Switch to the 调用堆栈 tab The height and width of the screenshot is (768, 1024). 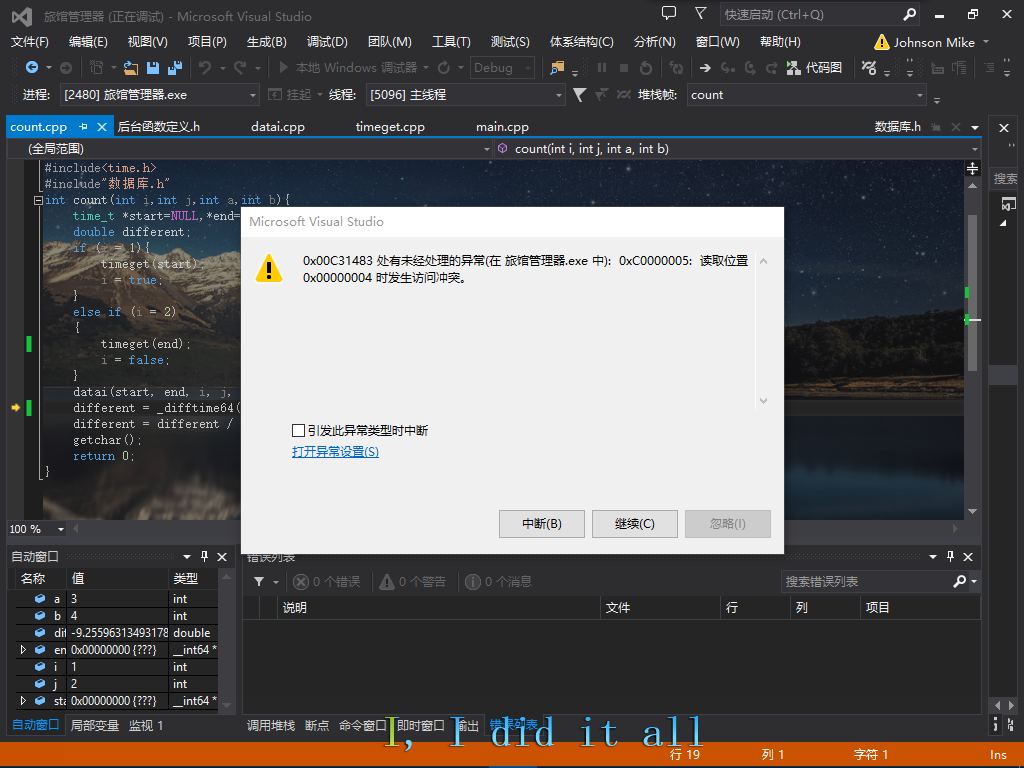pyautogui.click(x=270, y=726)
